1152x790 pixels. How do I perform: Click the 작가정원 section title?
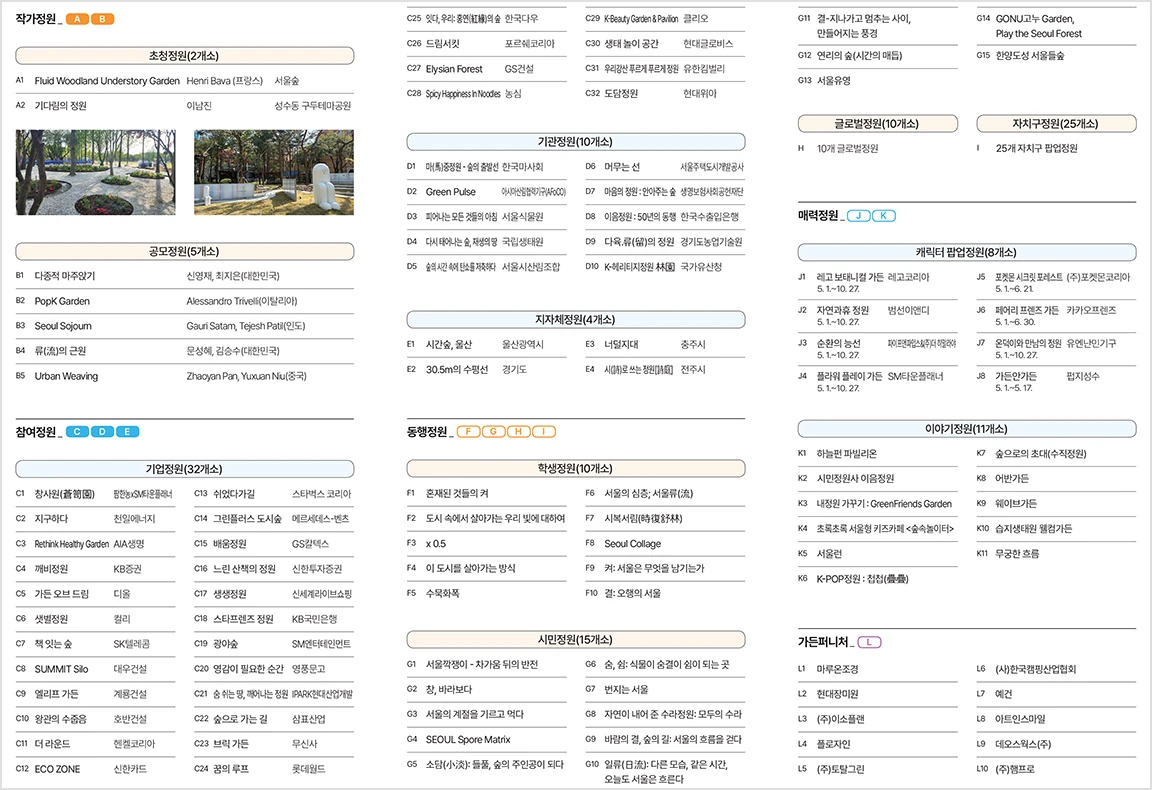tap(36, 19)
